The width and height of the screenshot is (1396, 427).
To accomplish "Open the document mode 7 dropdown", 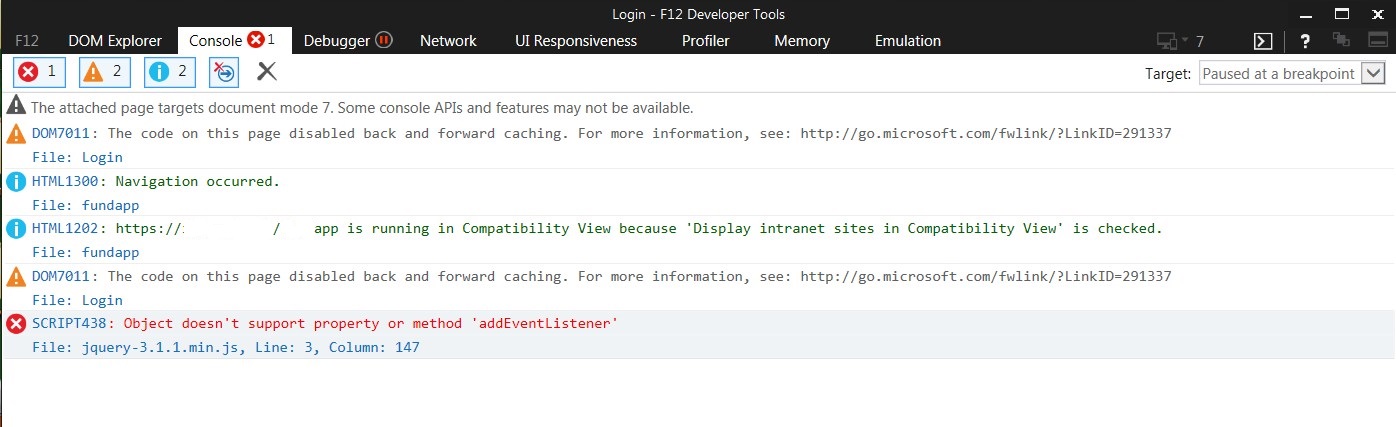I will click(x=1180, y=41).
